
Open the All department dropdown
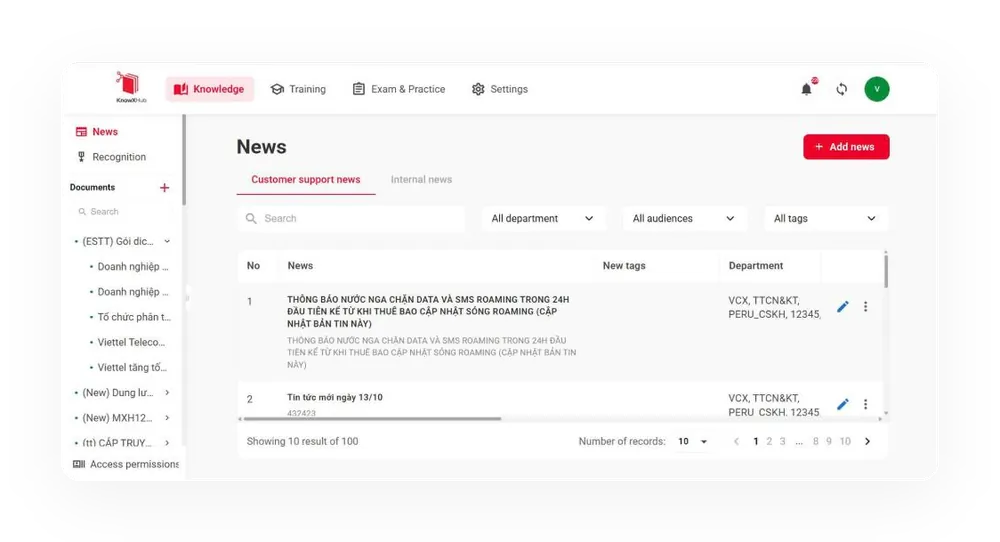(542, 219)
